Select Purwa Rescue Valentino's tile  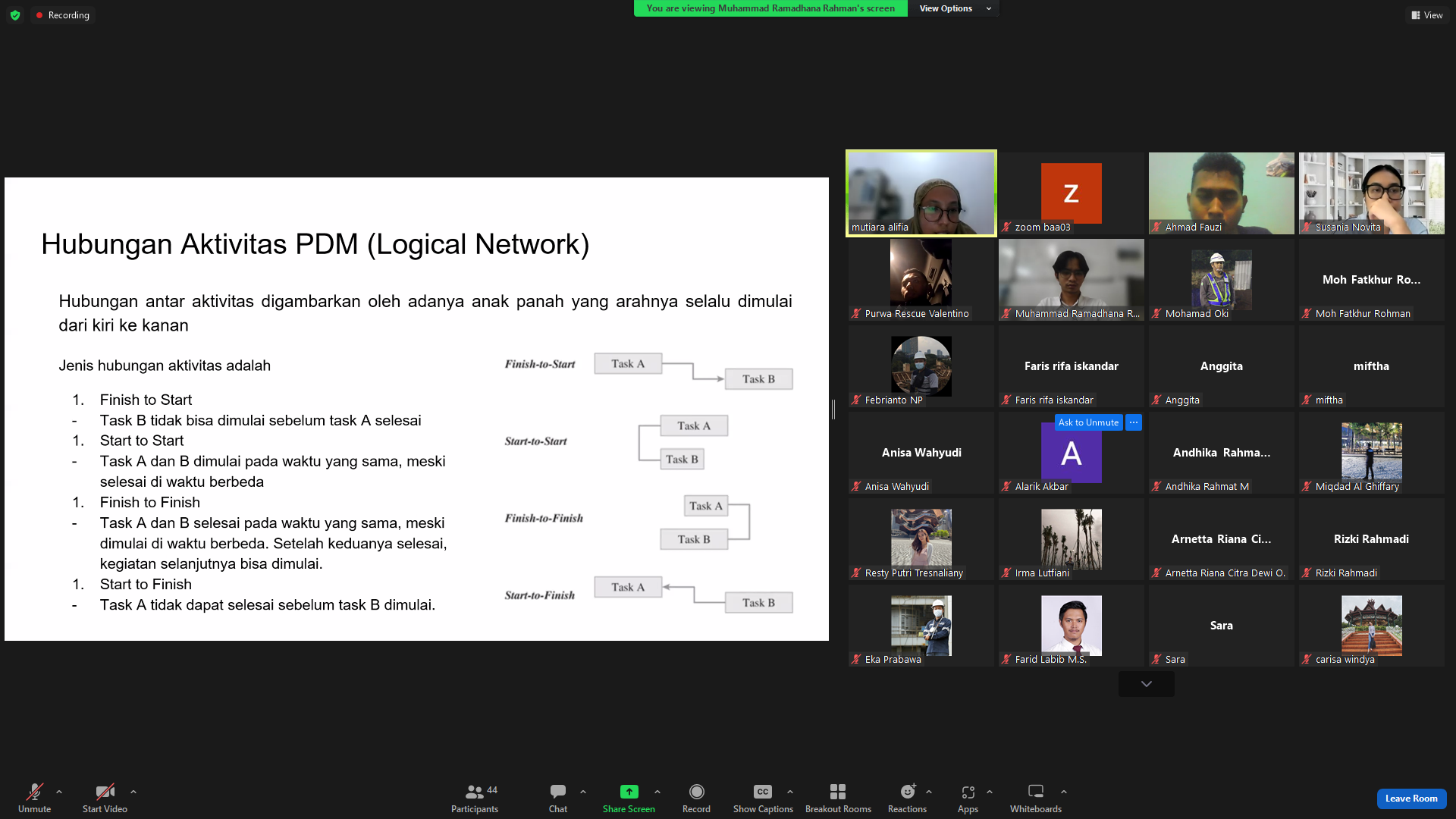coord(921,280)
